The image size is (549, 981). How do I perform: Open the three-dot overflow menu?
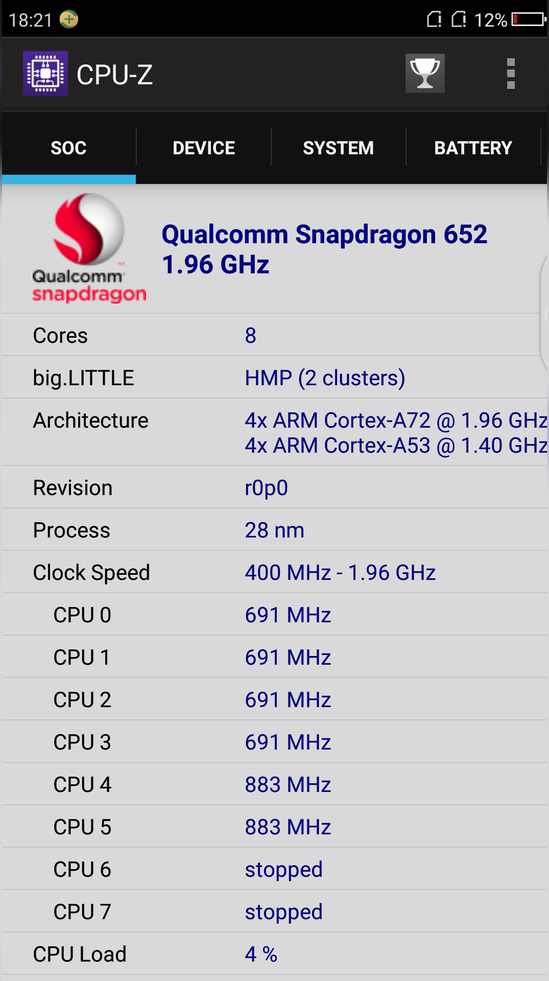pos(510,74)
